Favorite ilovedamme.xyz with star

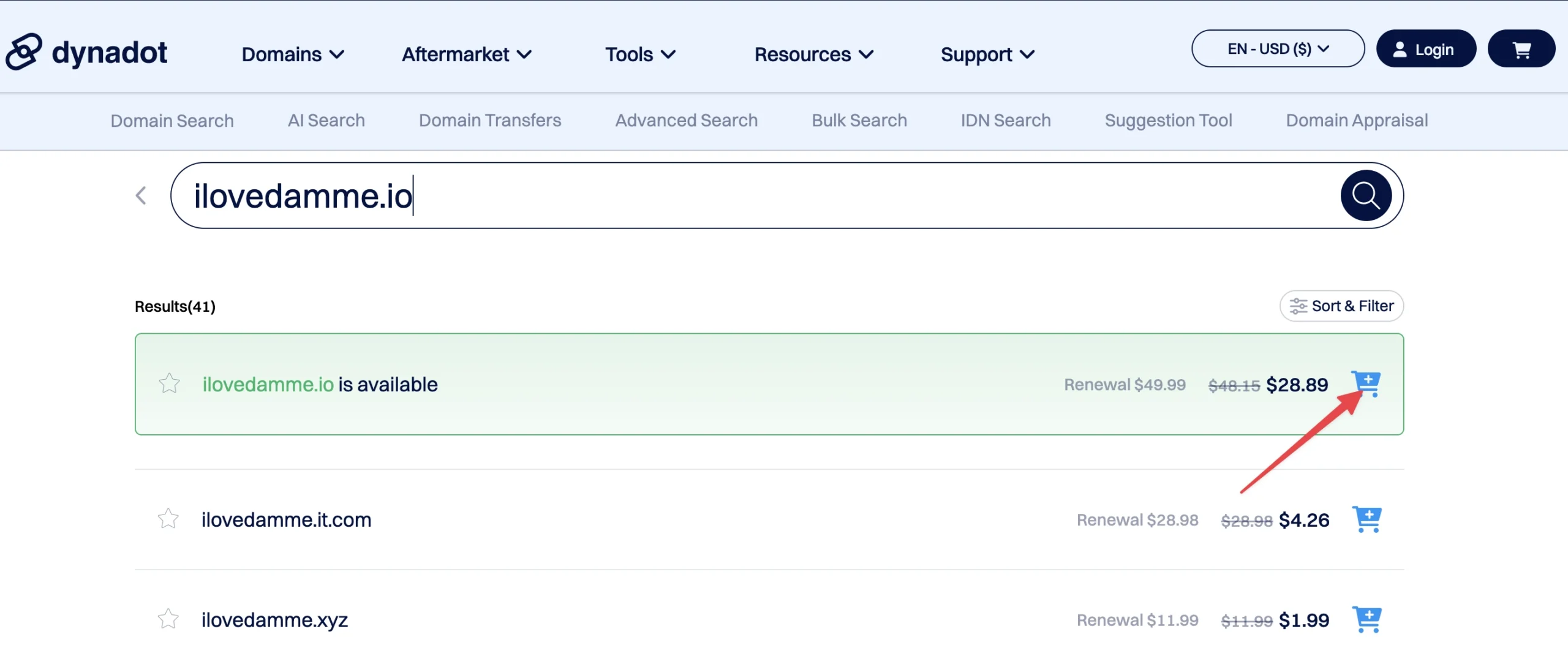click(x=168, y=620)
